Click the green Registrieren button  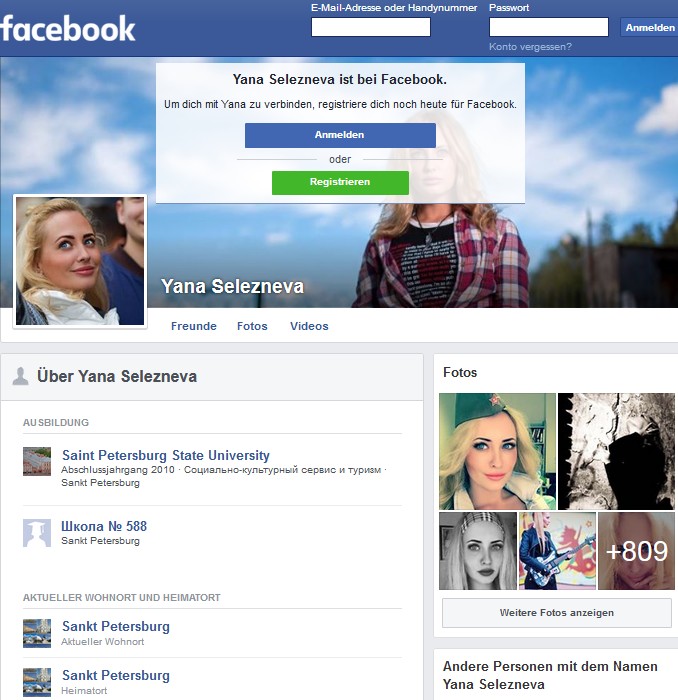click(340, 182)
